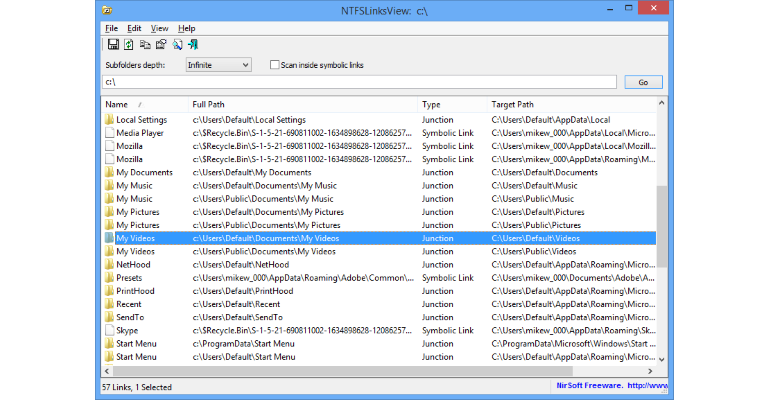Click the file icon beside Media Player
770x400 pixels.
click(109, 133)
